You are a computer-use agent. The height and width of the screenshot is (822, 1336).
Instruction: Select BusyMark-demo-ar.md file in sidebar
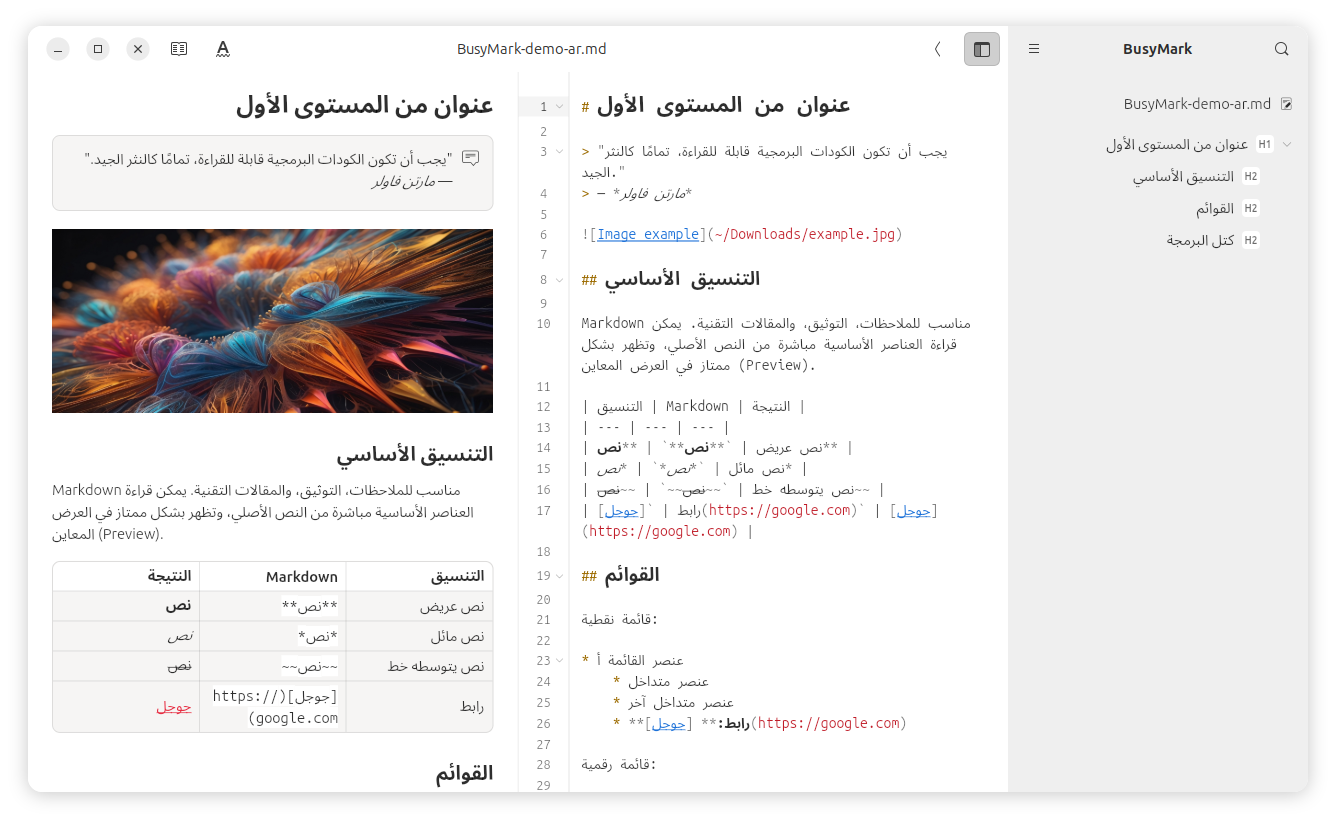(x=1197, y=104)
